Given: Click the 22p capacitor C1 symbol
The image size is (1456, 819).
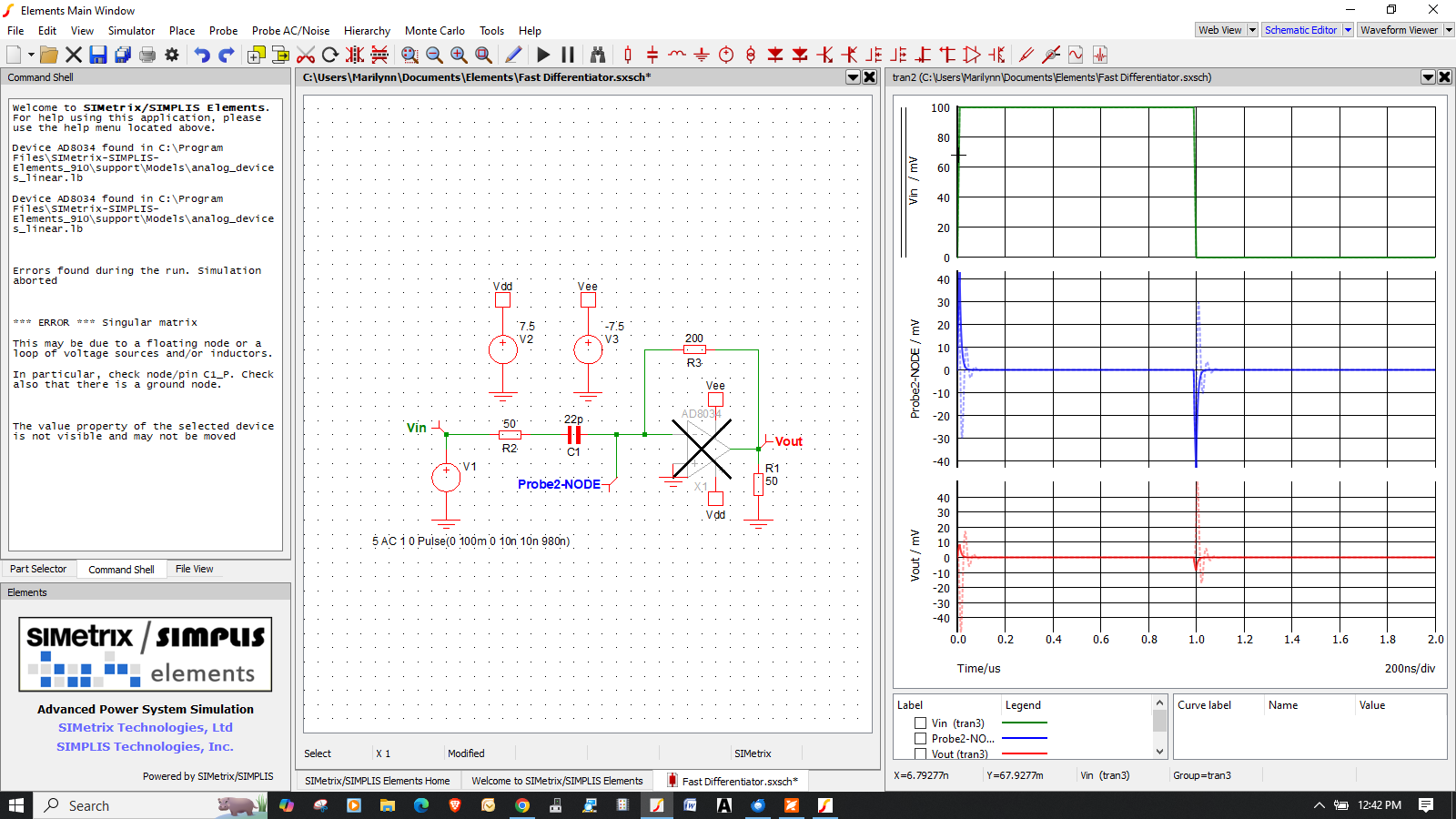Looking at the screenshot, I should 574,435.
